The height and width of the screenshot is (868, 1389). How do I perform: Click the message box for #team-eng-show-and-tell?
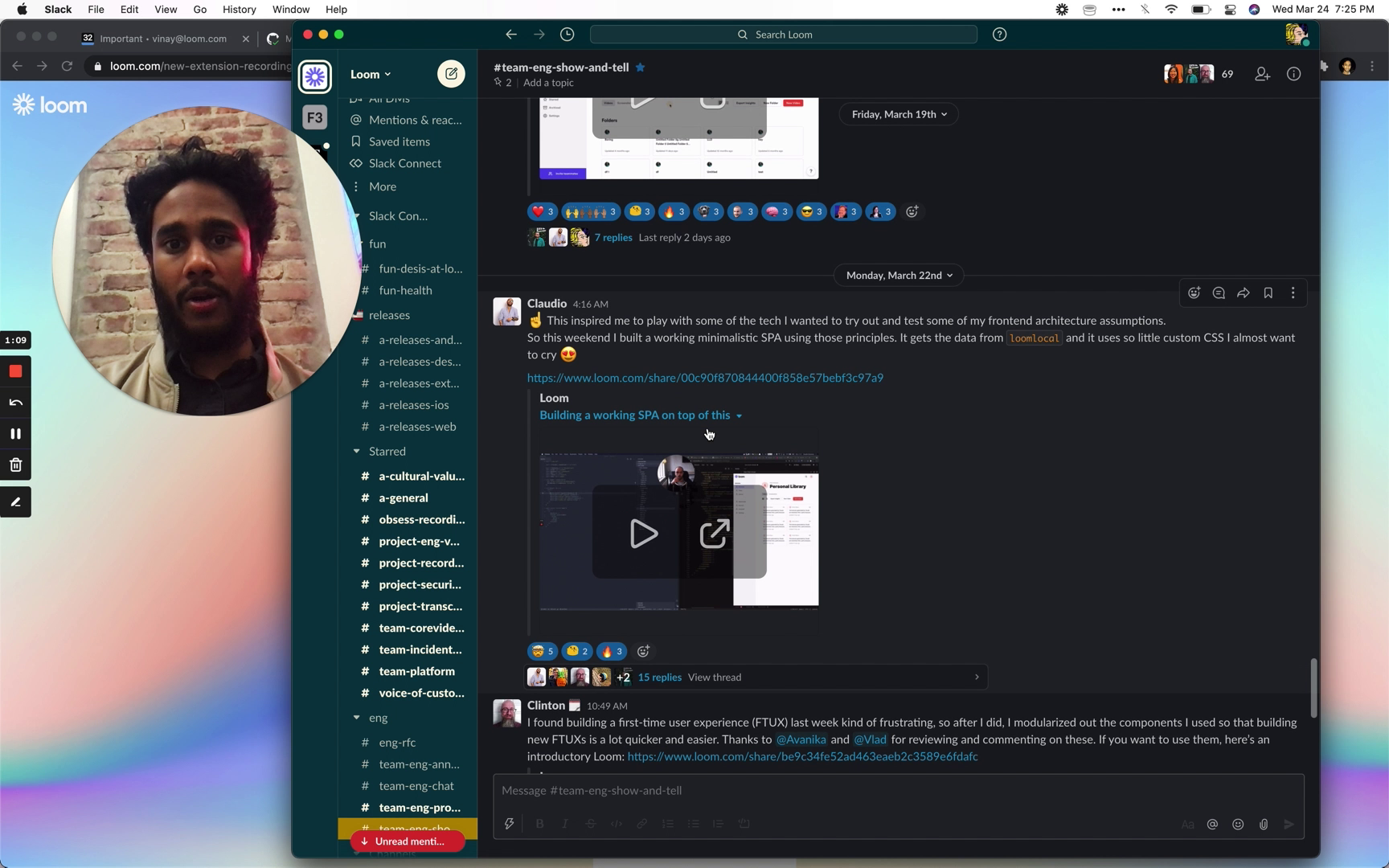pyautogui.click(x=898, y=792)
